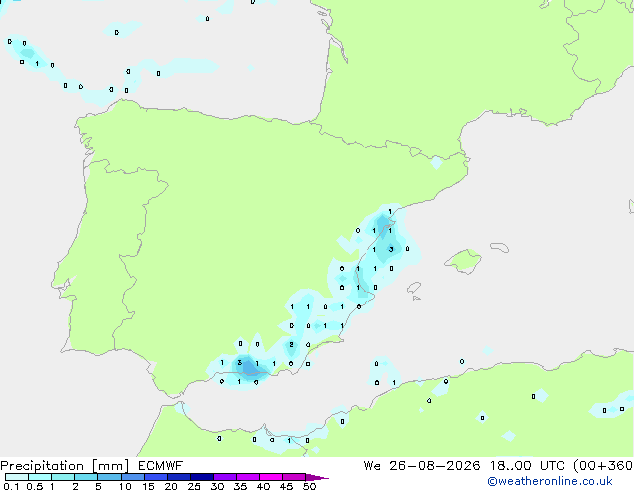Click the "Precipitation [mm]" title text
Viewport: 634px width, 490px height.
coord(65,466)
